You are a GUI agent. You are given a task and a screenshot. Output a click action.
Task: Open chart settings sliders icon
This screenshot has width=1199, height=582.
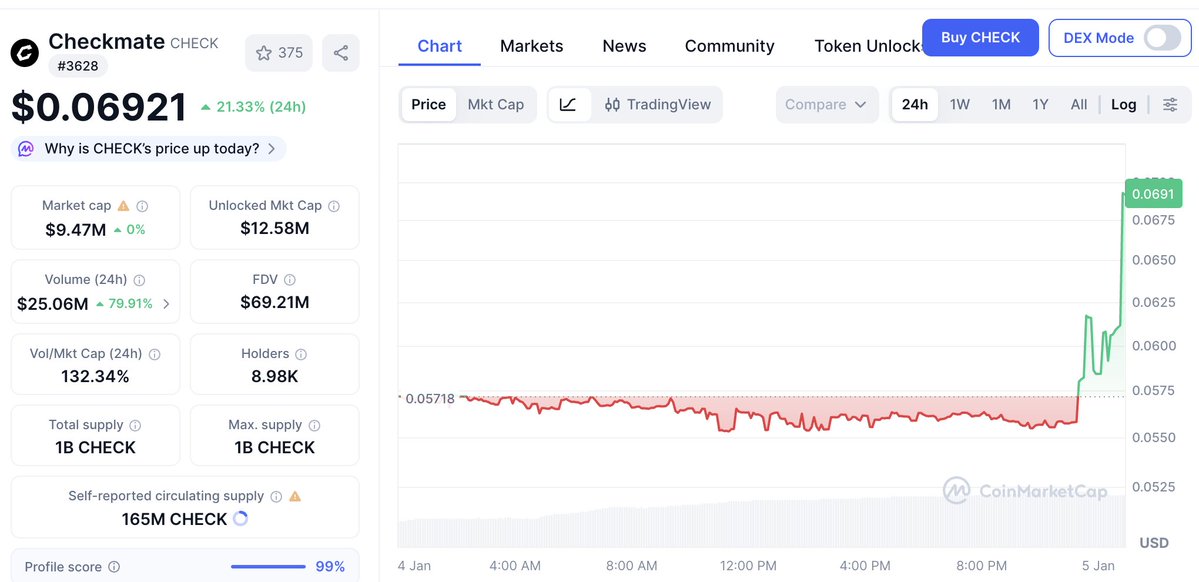coord(1171,104)
